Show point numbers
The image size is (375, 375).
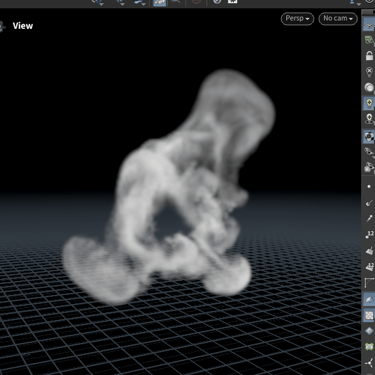[369, 235]
